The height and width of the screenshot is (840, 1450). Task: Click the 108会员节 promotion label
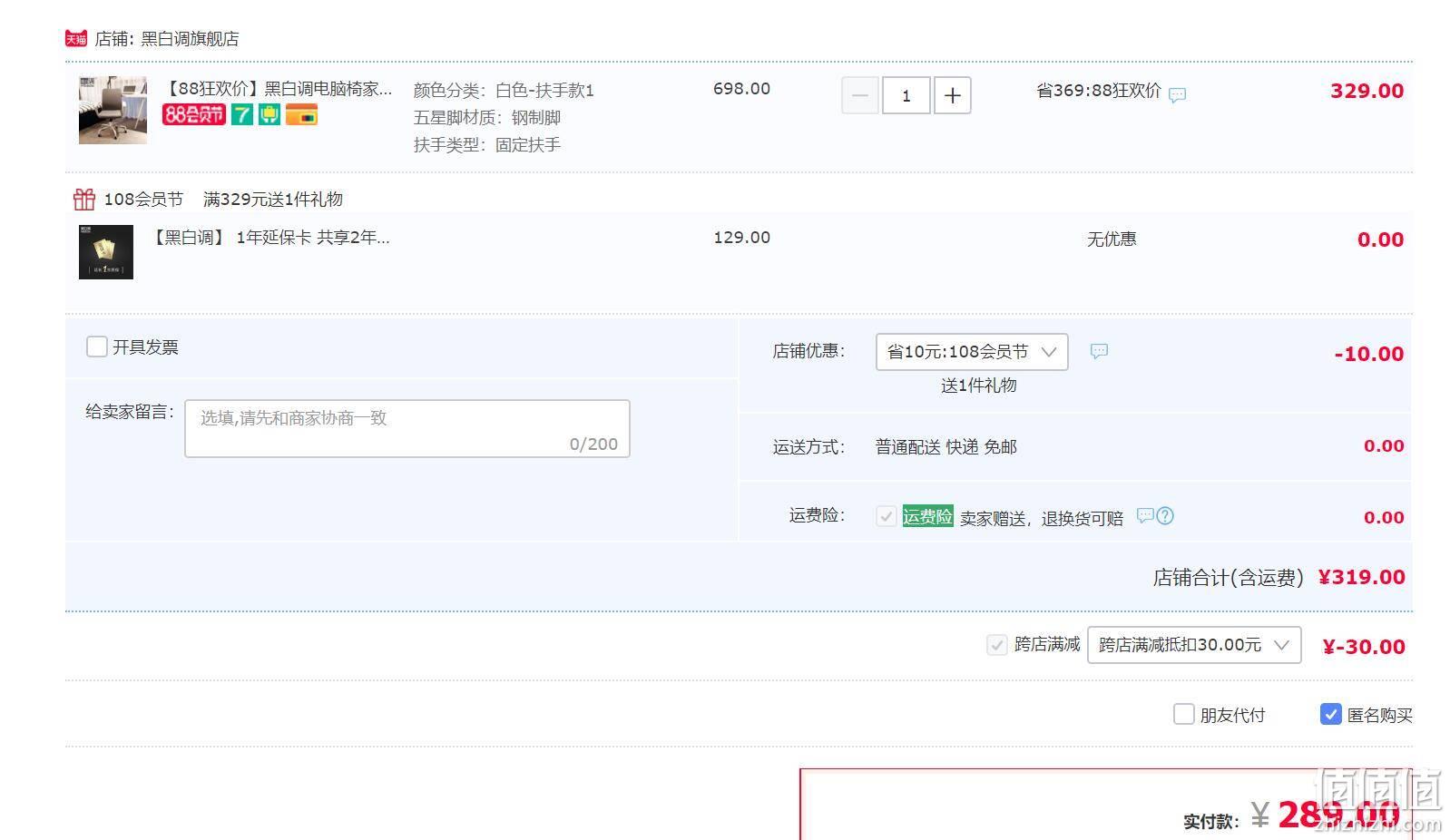pyautogui.click(x=143, y=199)
